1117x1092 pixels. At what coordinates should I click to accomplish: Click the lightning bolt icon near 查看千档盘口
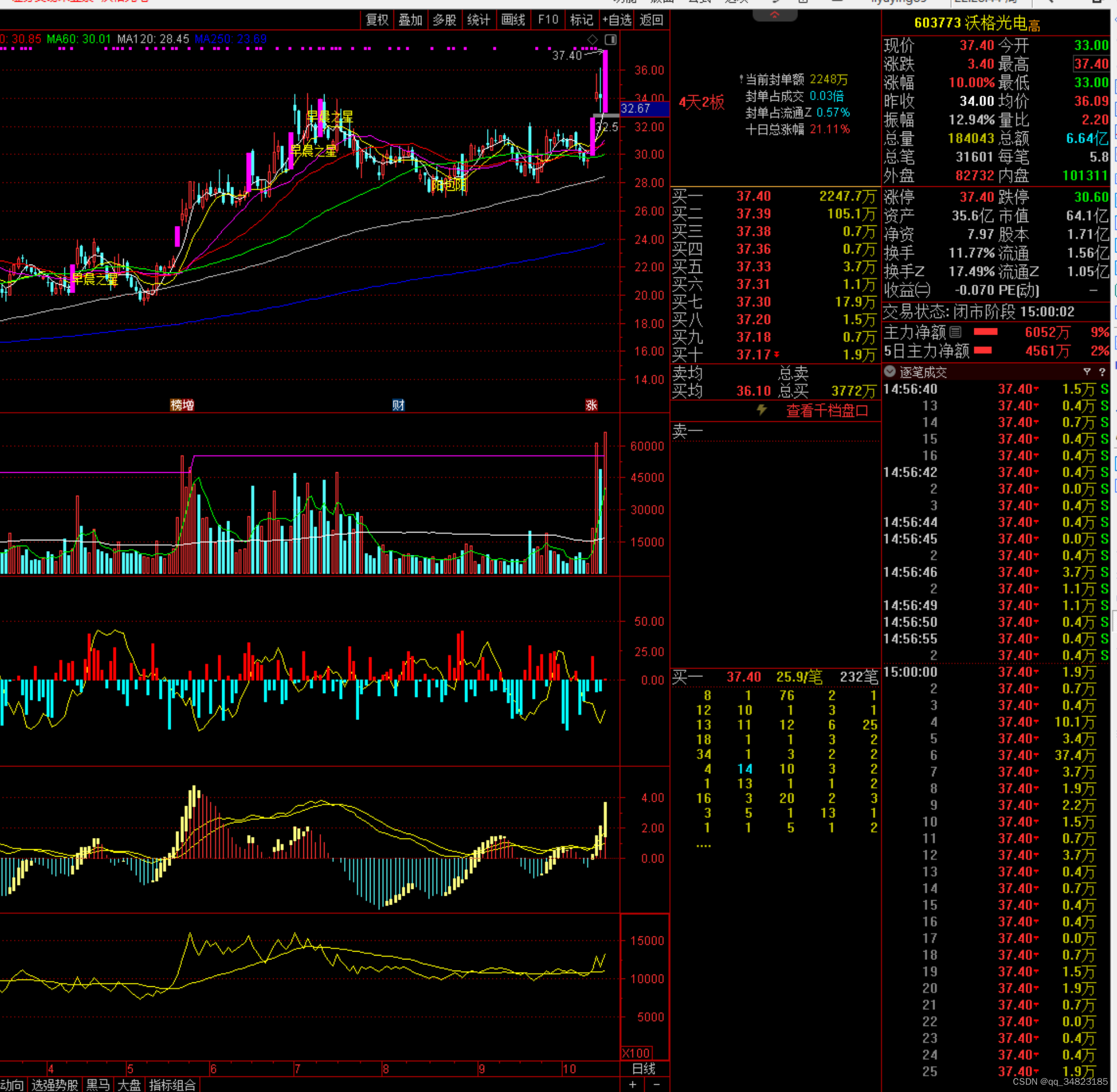click(761, 410)
